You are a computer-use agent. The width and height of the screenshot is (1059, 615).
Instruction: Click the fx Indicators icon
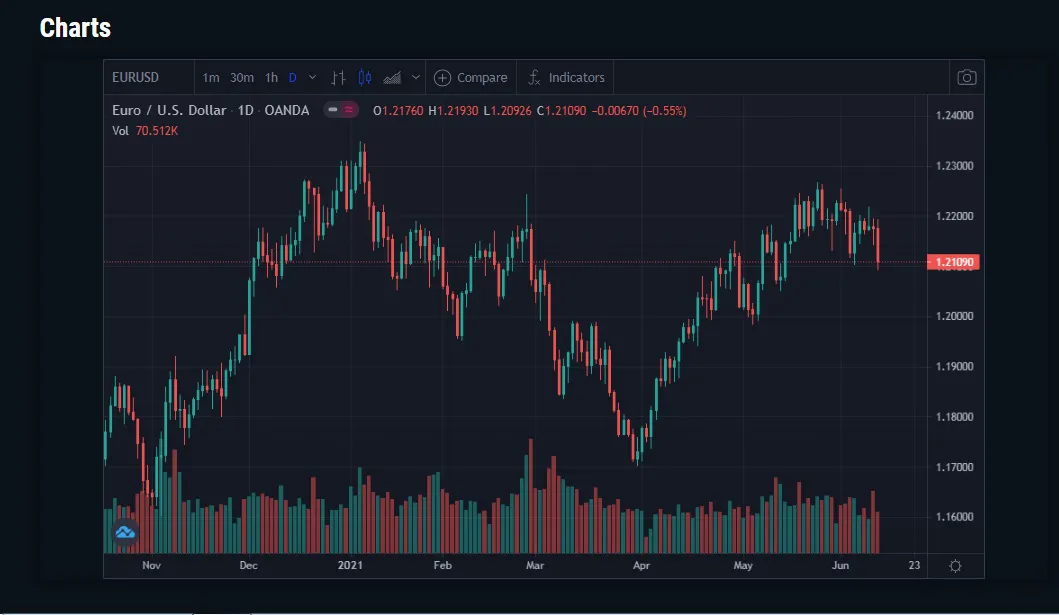534,78
